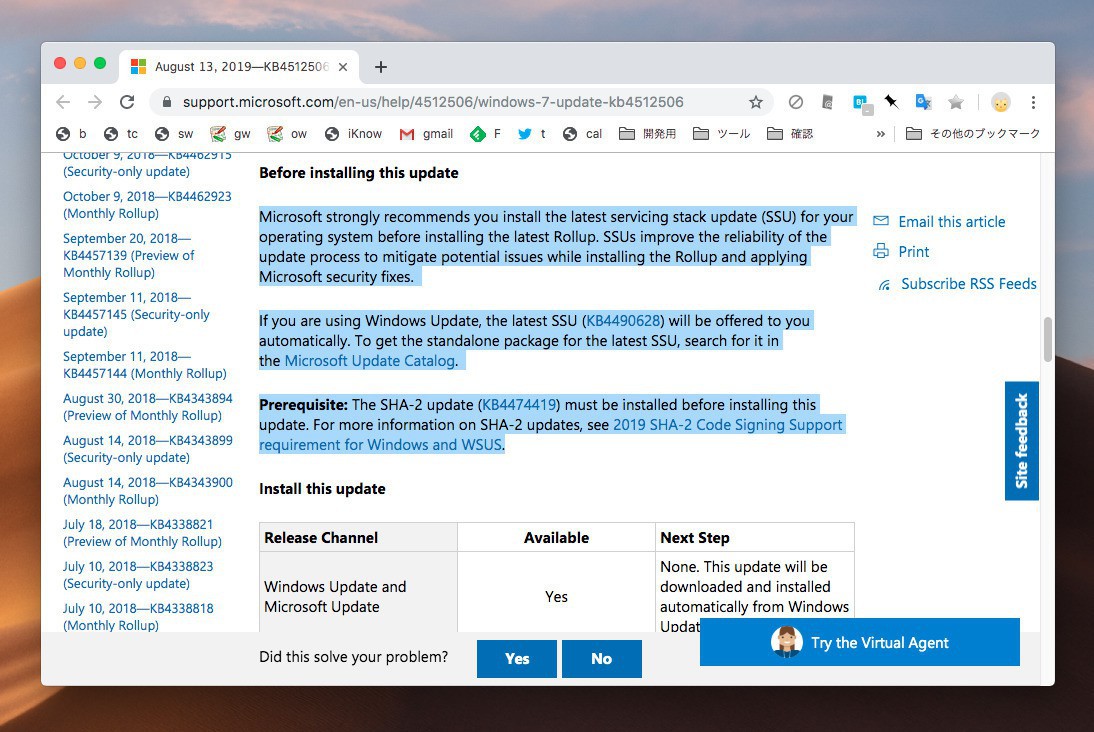This screenshot has height=732, width=1094.
Task: Open August 14, 2018—KB4343900 Monthly Rollup
Action: pos(148,491)
